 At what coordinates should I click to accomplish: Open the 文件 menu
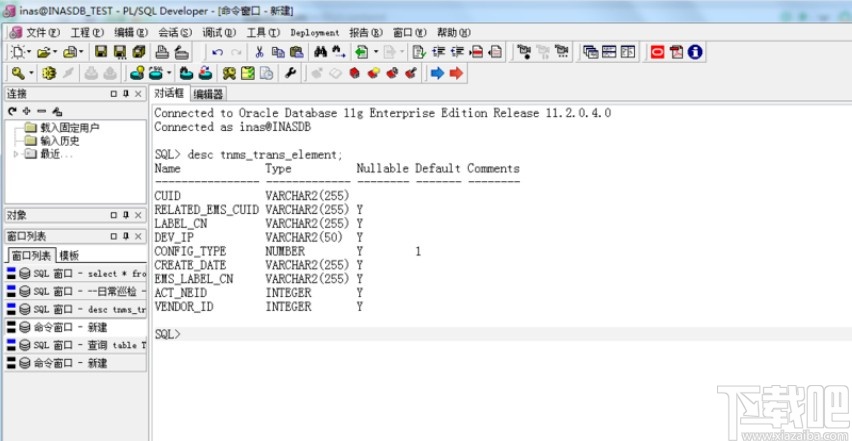tap(43, 33)
